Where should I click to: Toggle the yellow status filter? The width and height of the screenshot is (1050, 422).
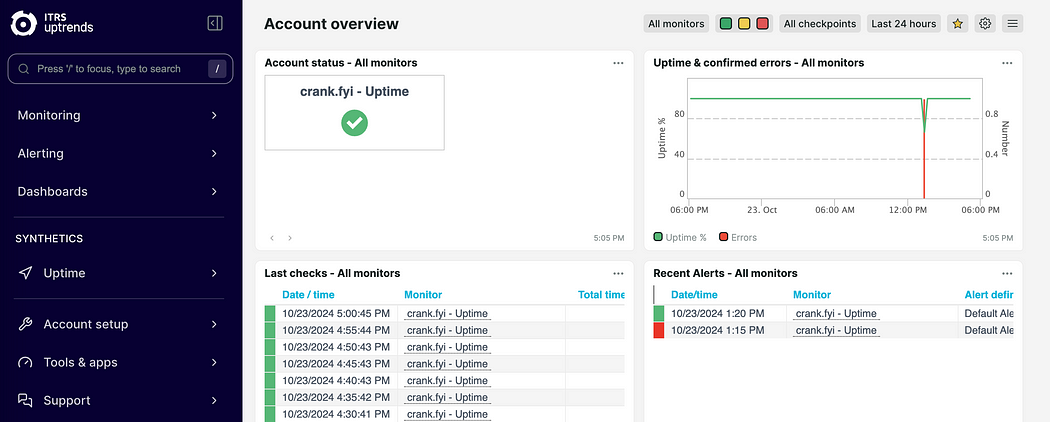coord(744,24)
